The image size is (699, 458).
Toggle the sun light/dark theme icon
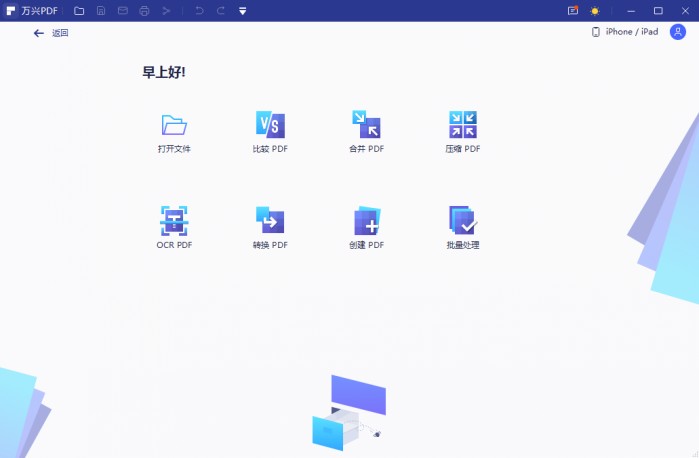coord(595,11)
